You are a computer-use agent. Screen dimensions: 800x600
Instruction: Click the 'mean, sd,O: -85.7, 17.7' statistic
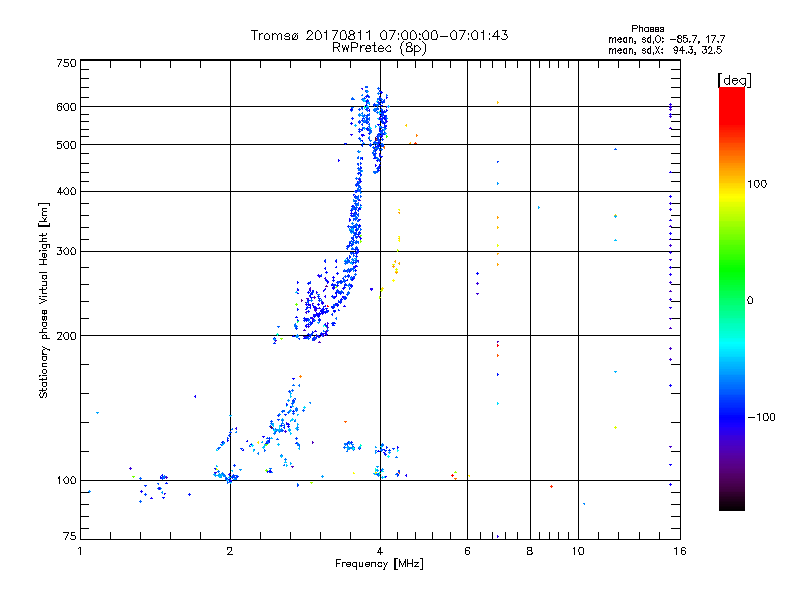666,39
